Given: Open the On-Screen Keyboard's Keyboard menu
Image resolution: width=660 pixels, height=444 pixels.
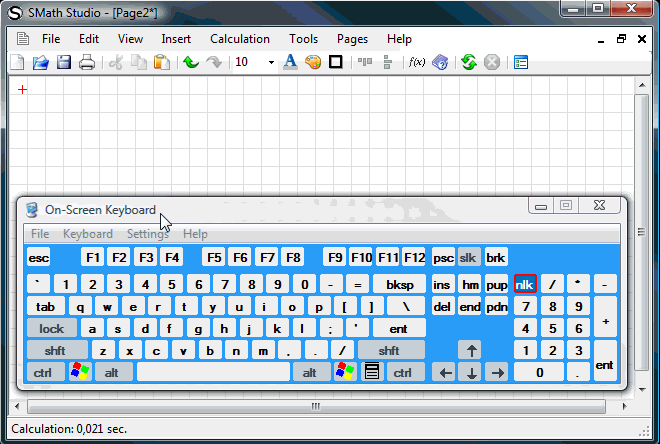Looking at the screenshot, I should [x=88, y=234].
